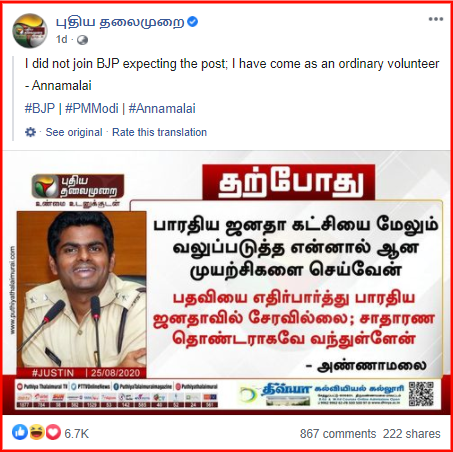Click the blue Like reaction icon
Viewport: 453px width, 452px height.
(20, 432)
